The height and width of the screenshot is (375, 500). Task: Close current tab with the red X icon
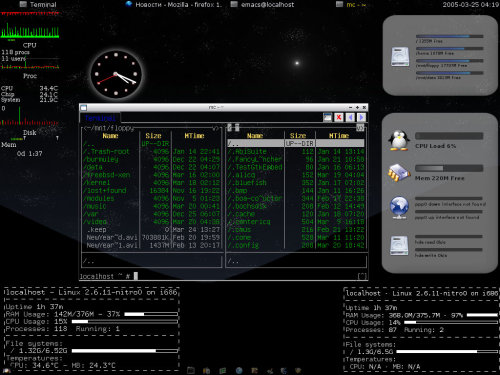click(x=339, y=117)
